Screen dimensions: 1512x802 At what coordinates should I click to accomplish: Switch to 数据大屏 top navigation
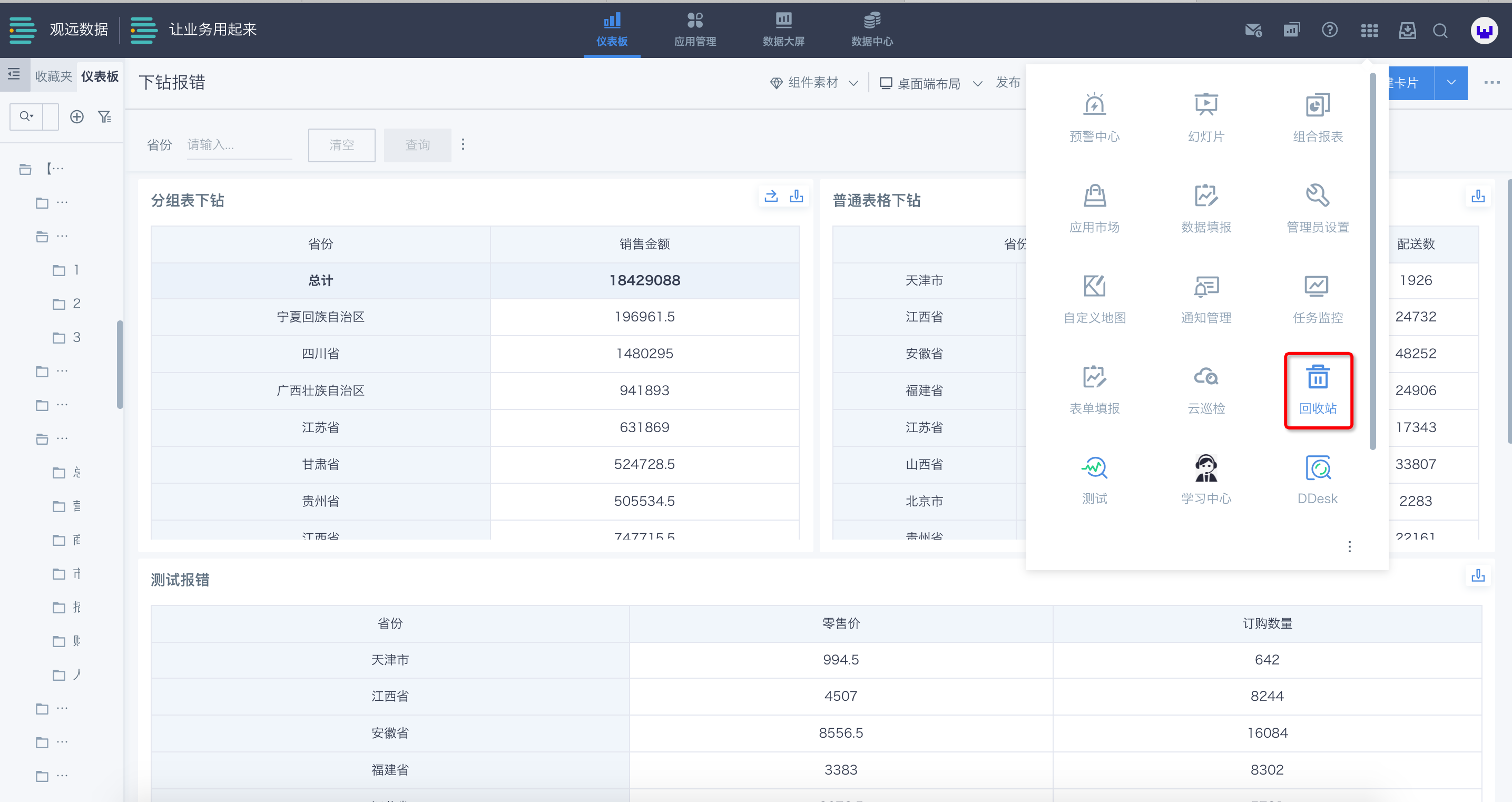tap(783, 30)
